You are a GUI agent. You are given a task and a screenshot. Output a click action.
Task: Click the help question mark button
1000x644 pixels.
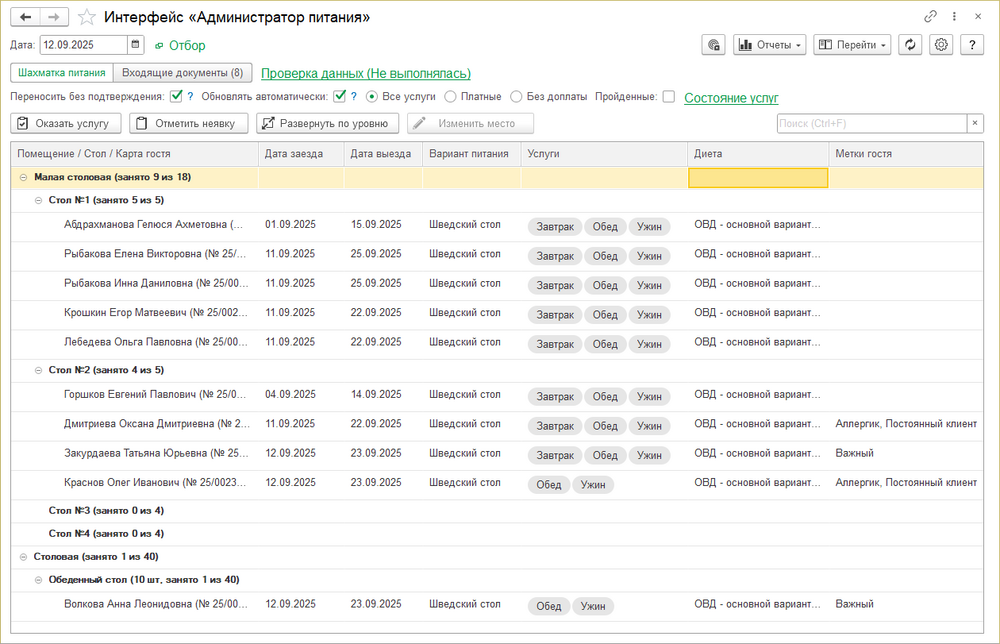pos(972,45)
